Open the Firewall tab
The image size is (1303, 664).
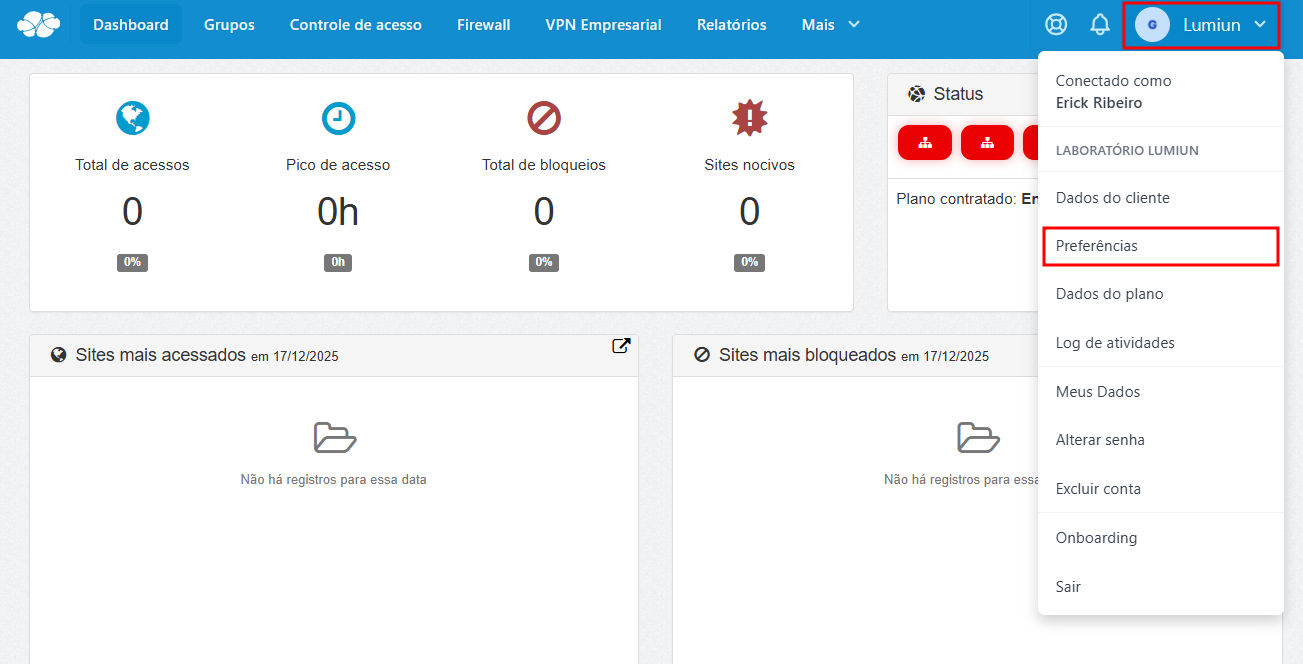coord(483,25)
